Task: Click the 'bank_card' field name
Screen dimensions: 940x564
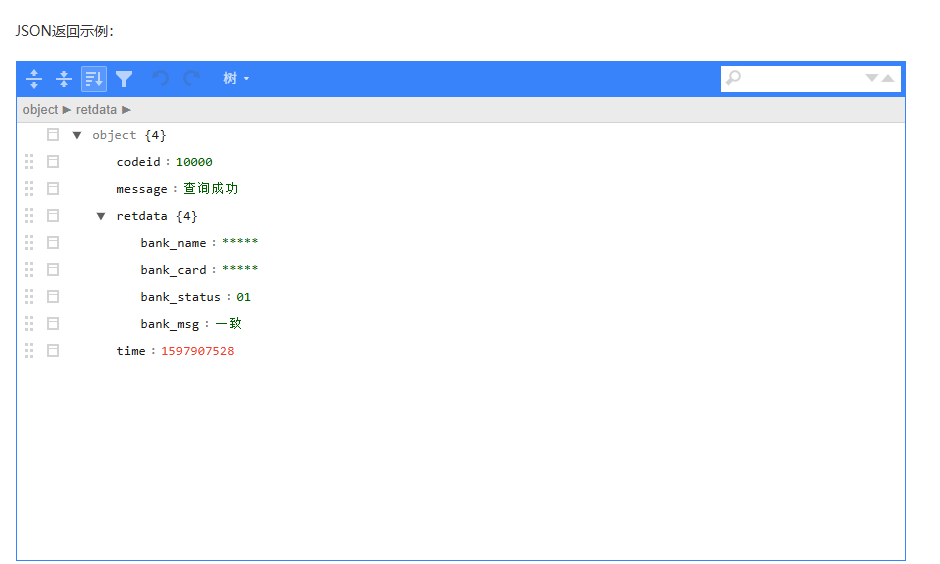Action: 173,270
